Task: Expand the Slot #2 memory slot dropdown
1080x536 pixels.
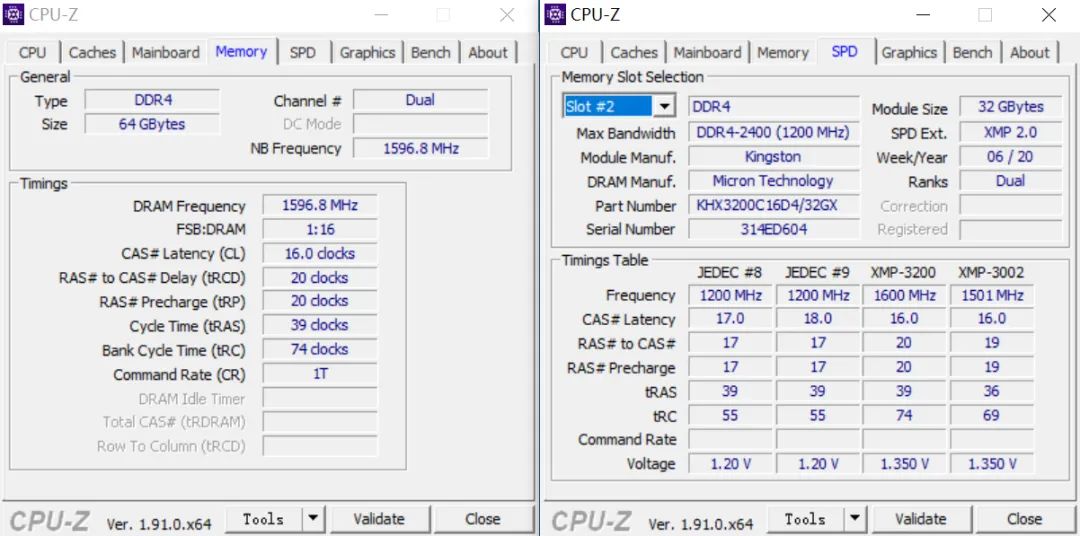Action: coord(663,107)
